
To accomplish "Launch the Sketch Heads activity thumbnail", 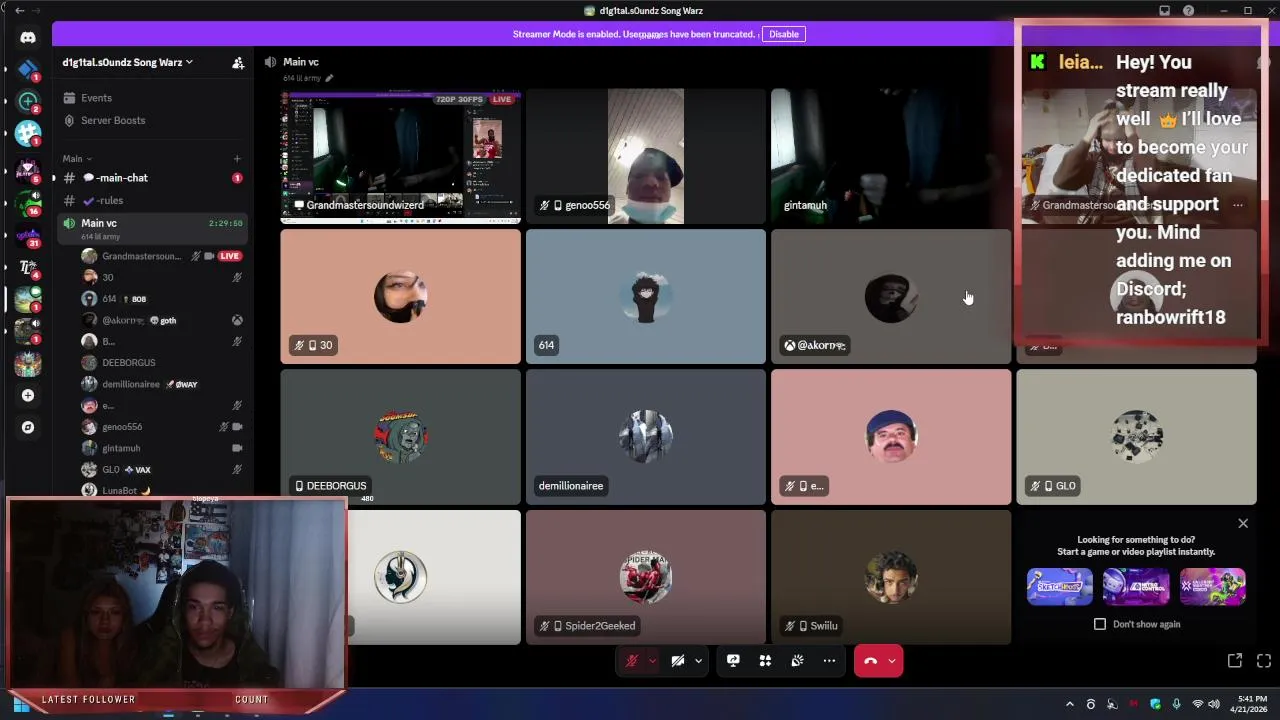I will (x=1060, y=587).
